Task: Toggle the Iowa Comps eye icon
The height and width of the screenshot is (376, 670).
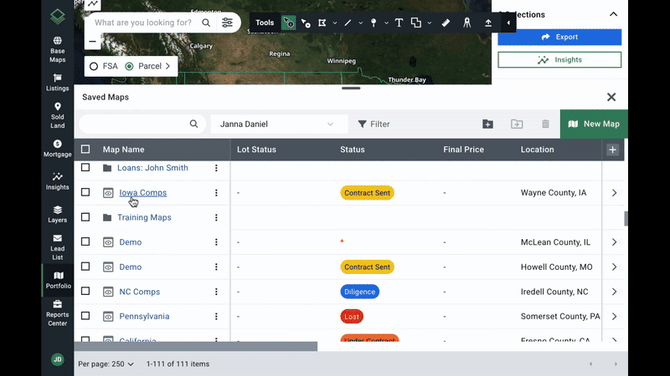Action: [x=108, y=193]
